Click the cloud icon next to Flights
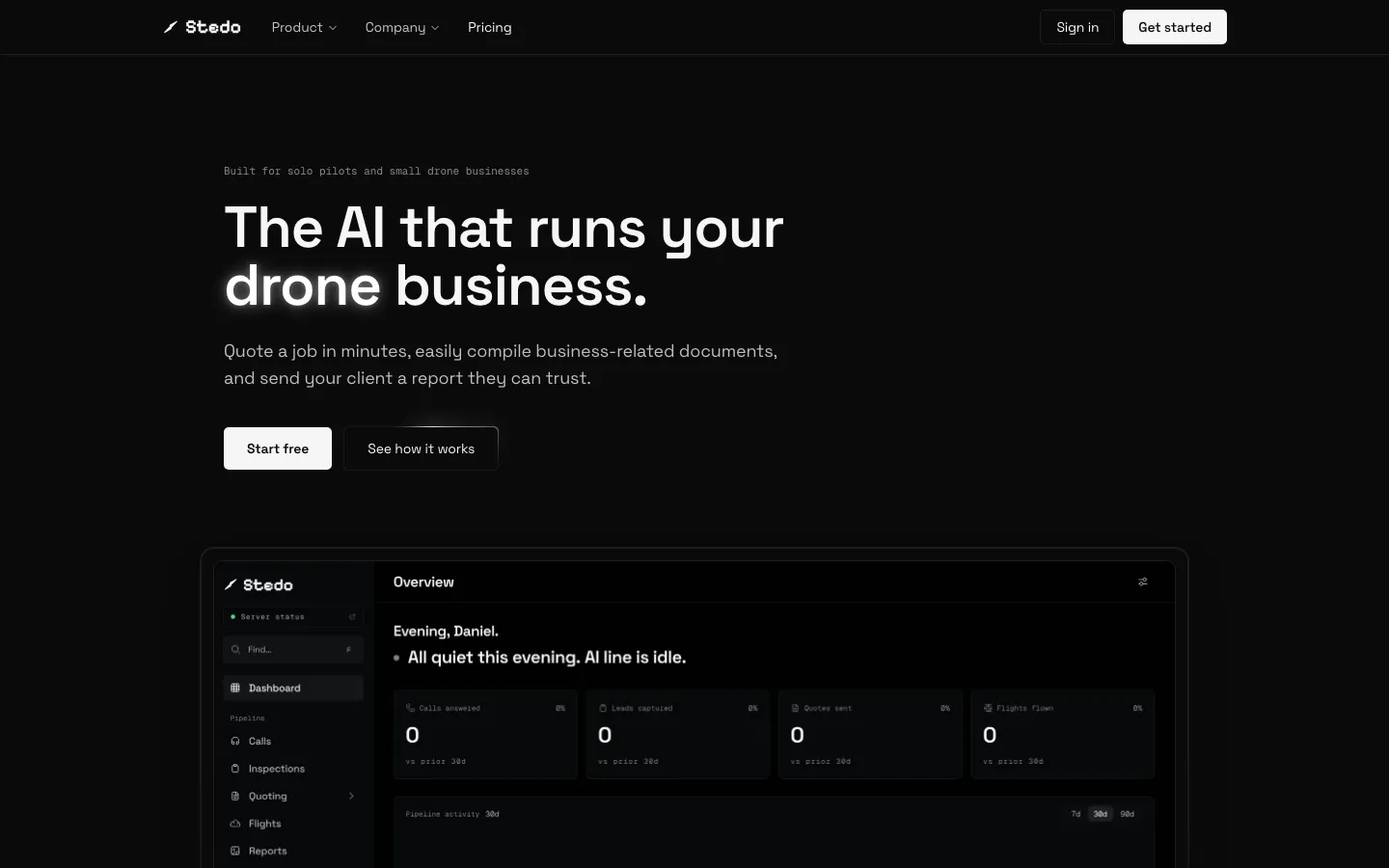 [235, 824]
